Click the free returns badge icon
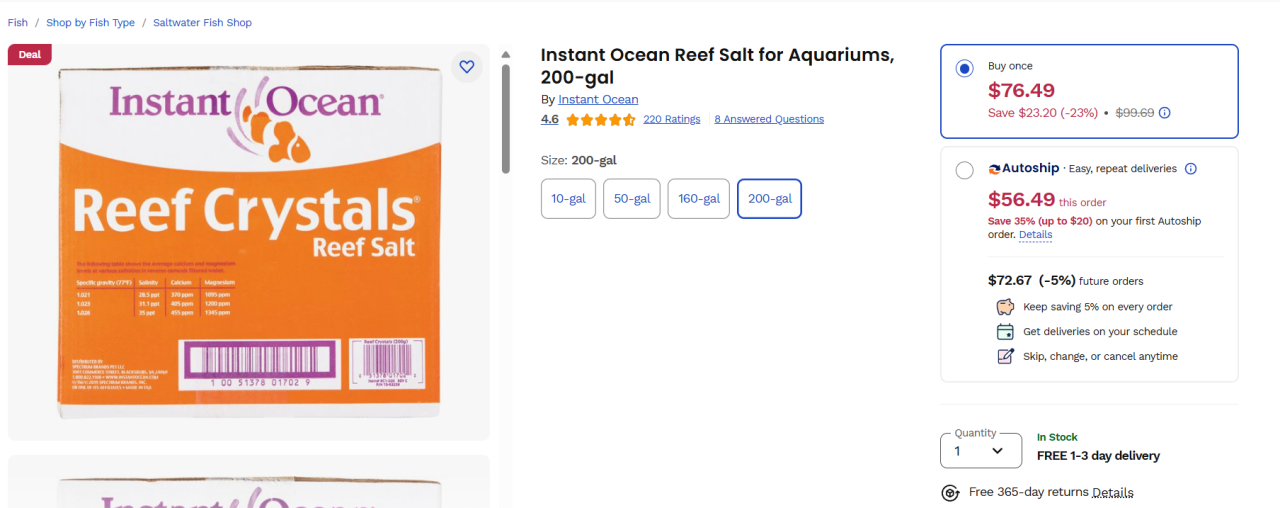Screen dimensions: 1280x508 click(951, 493)
